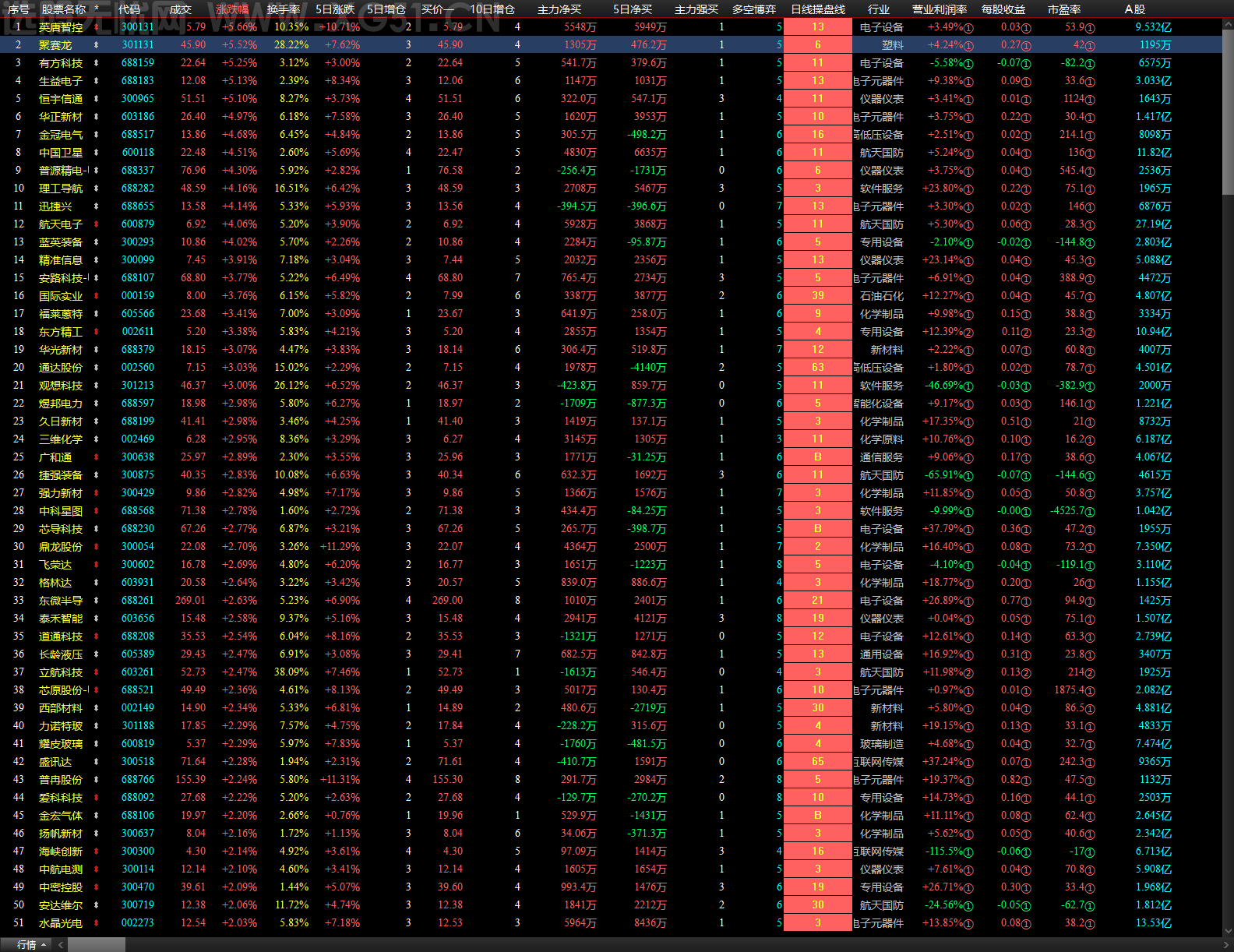Screen dimensions: 1234x952
Task: Click the 玻璃制造 industry cell
Action: click(x=882, y=744)
